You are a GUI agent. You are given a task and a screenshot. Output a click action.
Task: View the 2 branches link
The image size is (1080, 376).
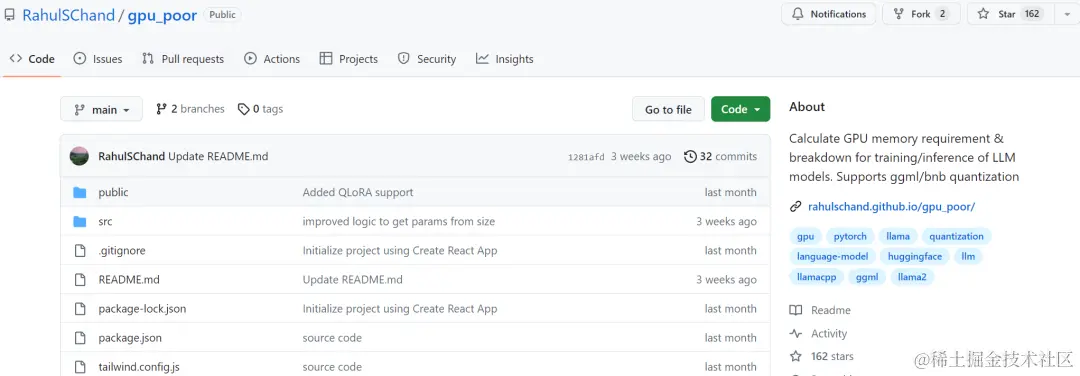click(x=191, y=109)
